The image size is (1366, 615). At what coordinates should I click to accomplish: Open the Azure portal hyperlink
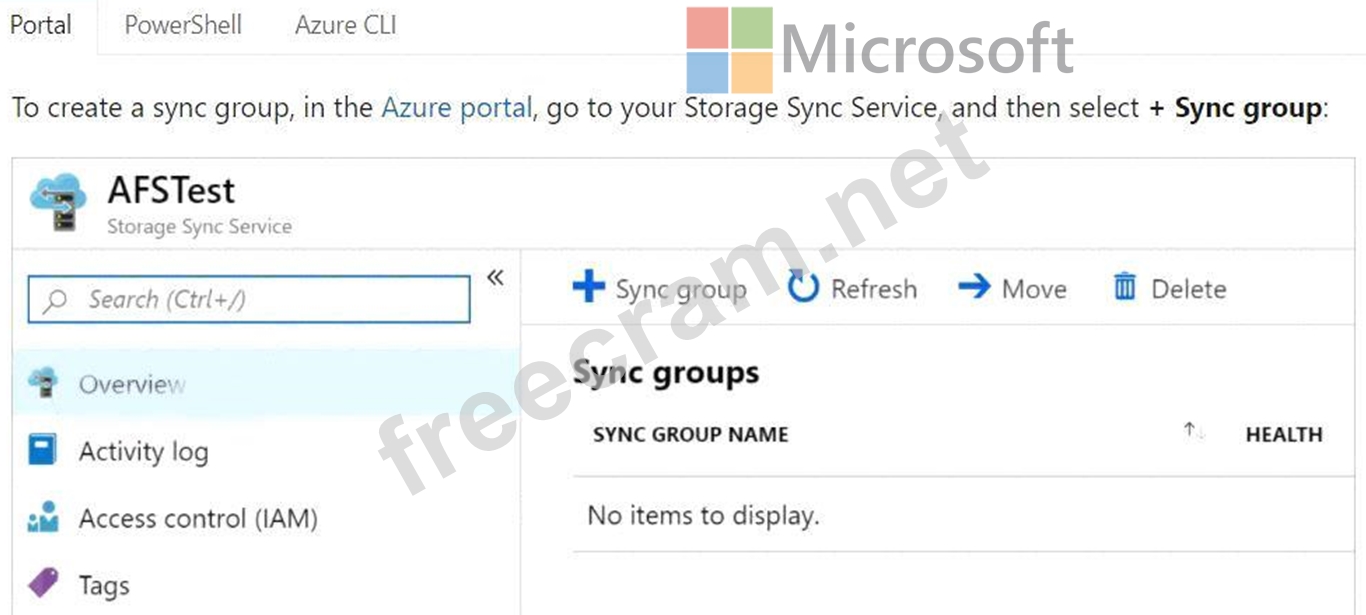click(x=457, y=108)
